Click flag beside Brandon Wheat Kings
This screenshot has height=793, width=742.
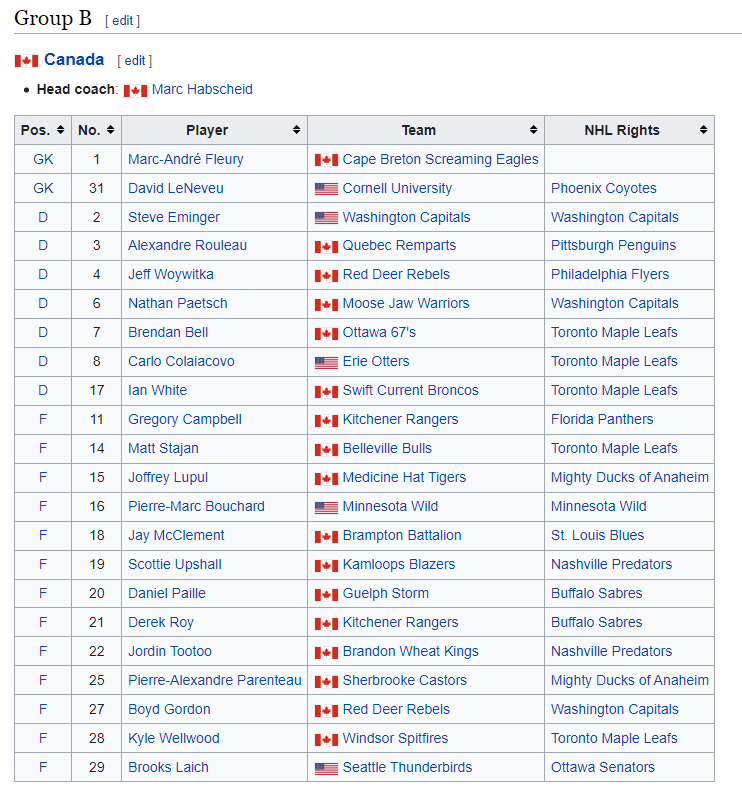(326, 653)
